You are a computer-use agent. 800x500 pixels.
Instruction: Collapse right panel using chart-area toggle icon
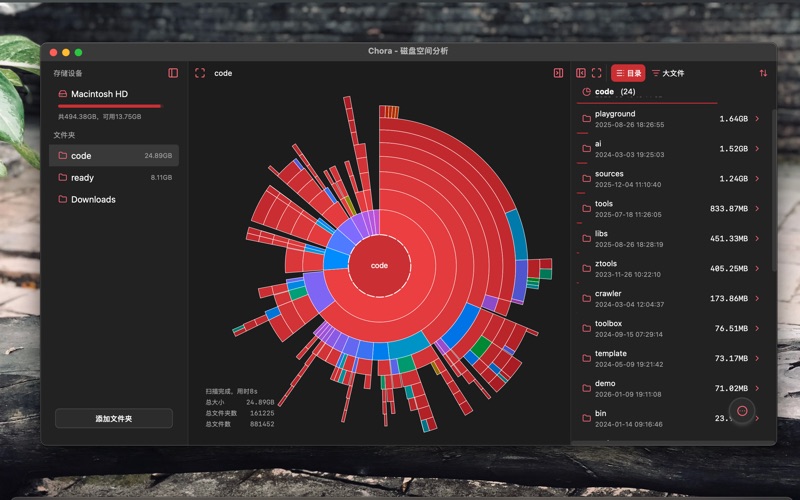558,73
